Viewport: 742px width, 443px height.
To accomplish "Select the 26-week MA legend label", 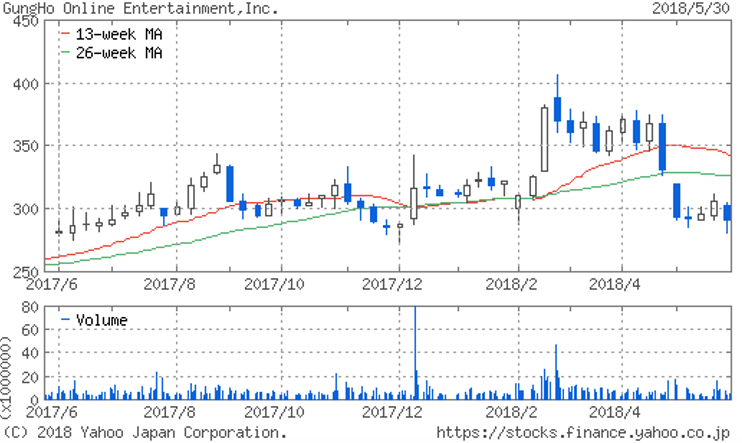I will click(x=120, y=50).
